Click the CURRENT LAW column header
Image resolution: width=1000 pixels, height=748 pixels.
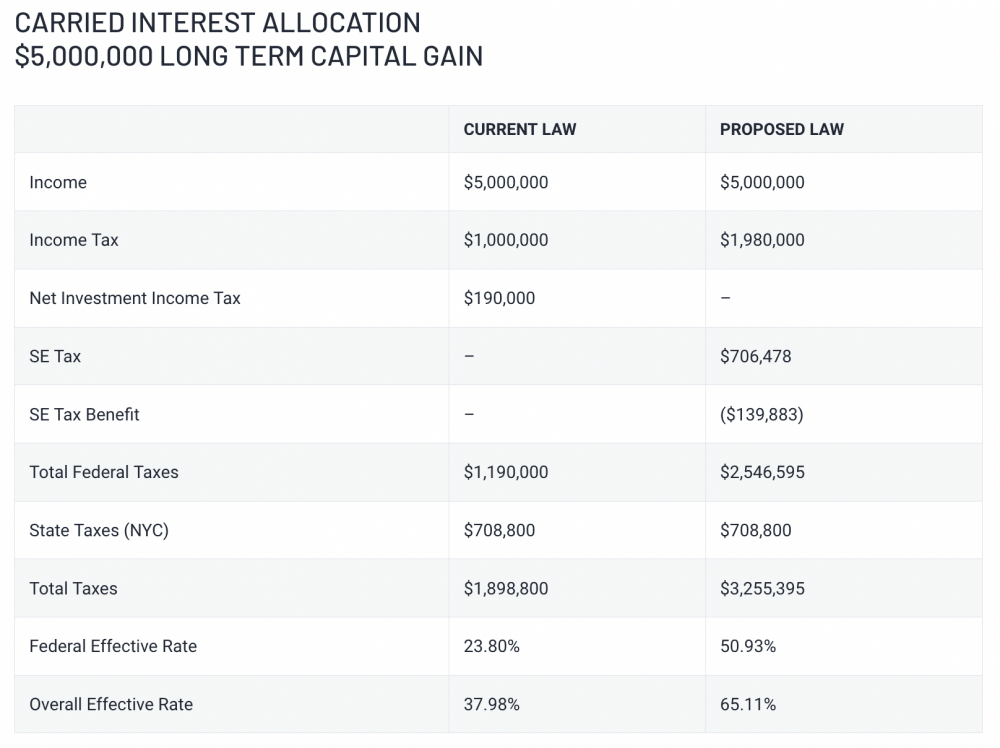[x=520, y=129]
